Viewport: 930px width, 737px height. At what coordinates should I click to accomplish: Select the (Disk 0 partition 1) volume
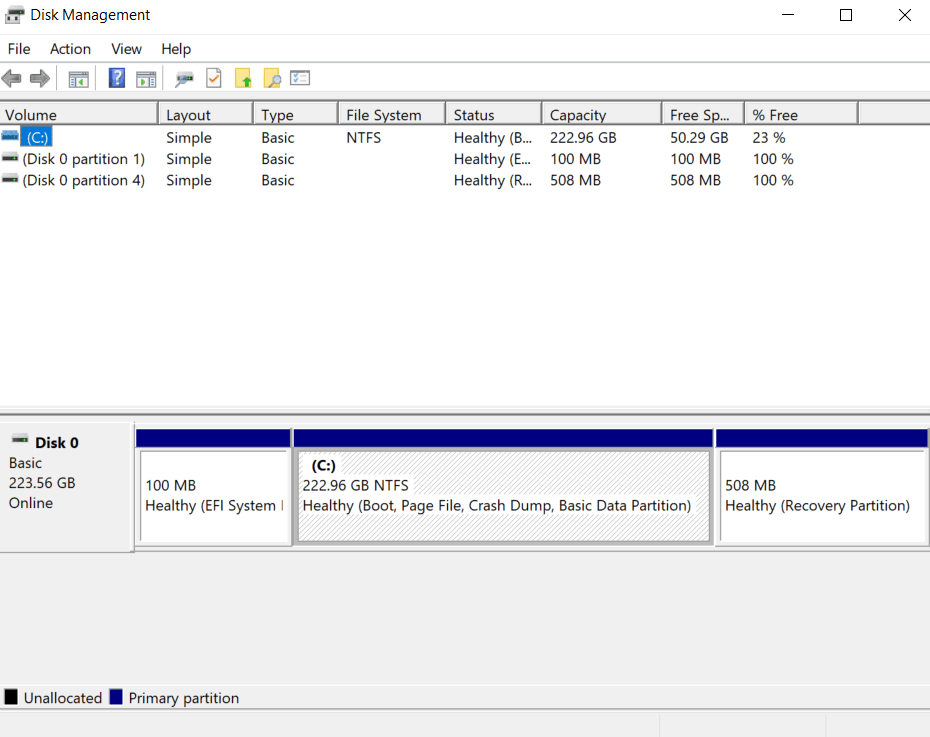coord(84,159)
